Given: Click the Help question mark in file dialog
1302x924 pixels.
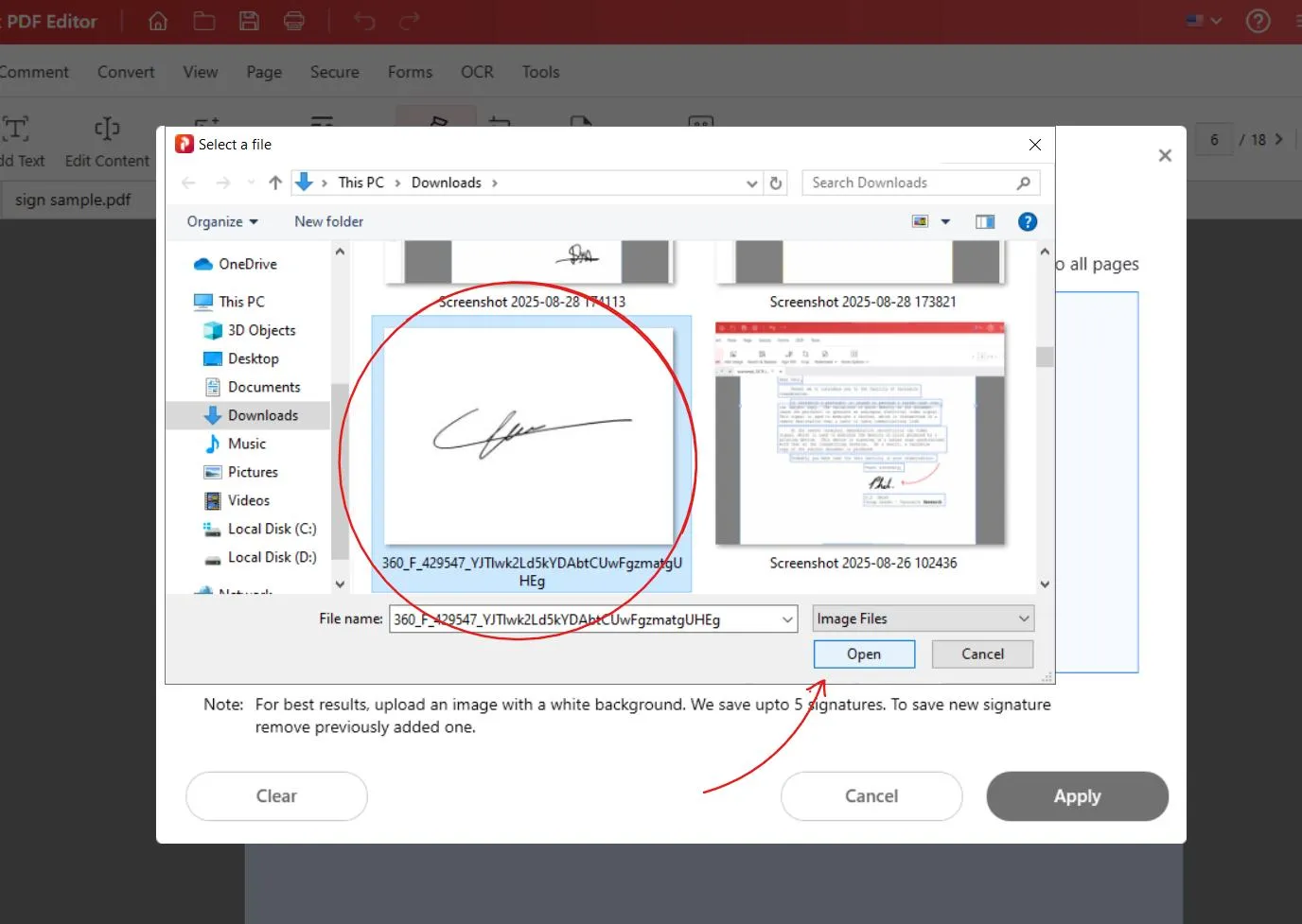Looking at the screenshot, I should 1027,221.
